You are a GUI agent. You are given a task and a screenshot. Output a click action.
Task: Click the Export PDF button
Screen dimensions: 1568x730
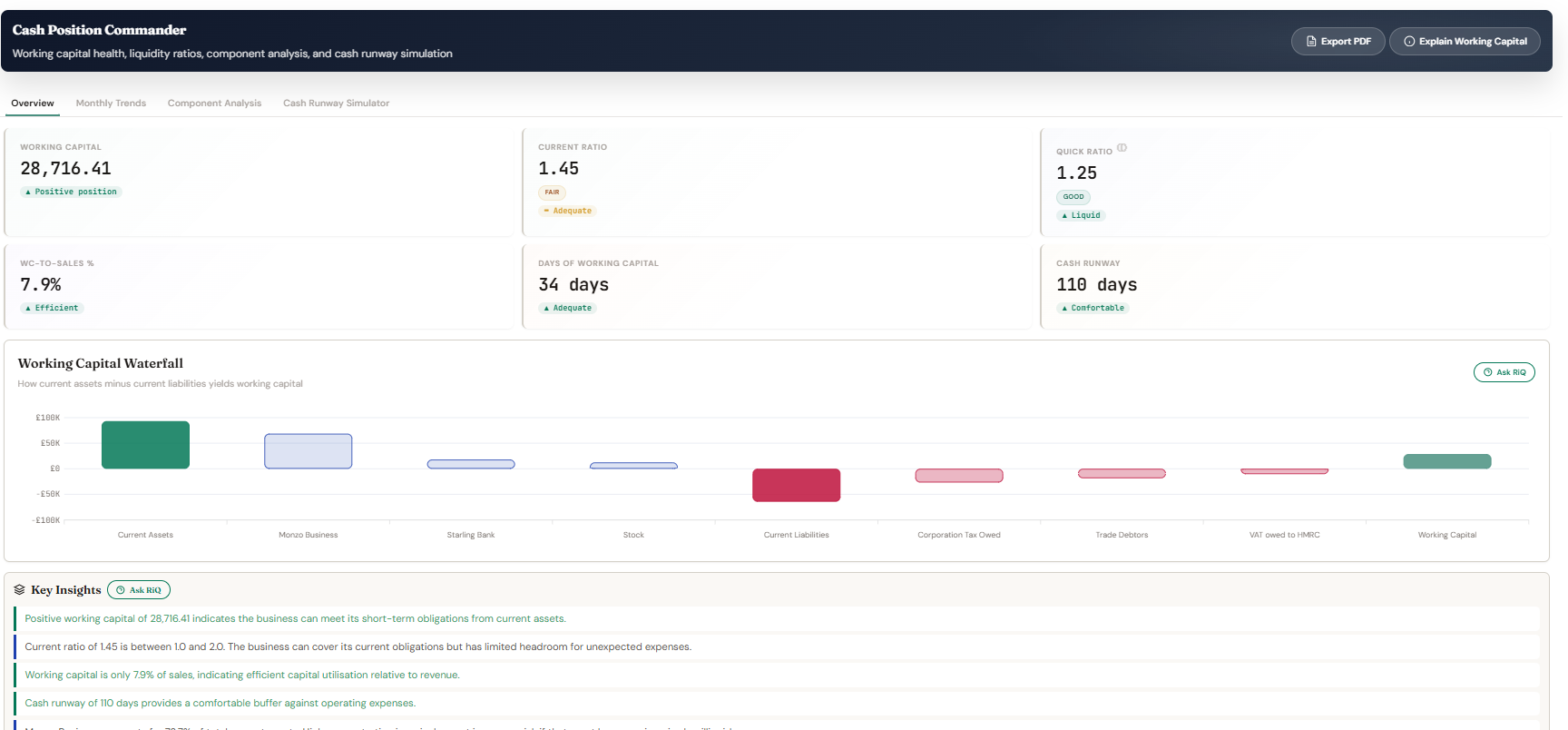click(1338, 42)
